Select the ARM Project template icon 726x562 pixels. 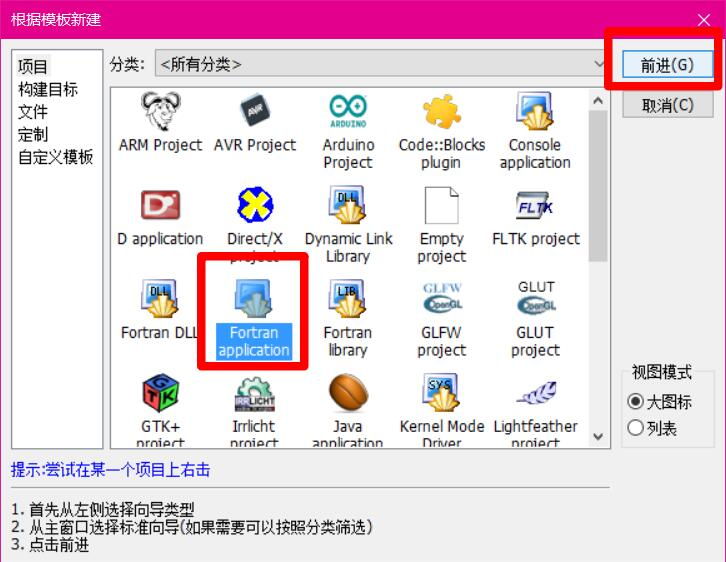tap(161, 112)
